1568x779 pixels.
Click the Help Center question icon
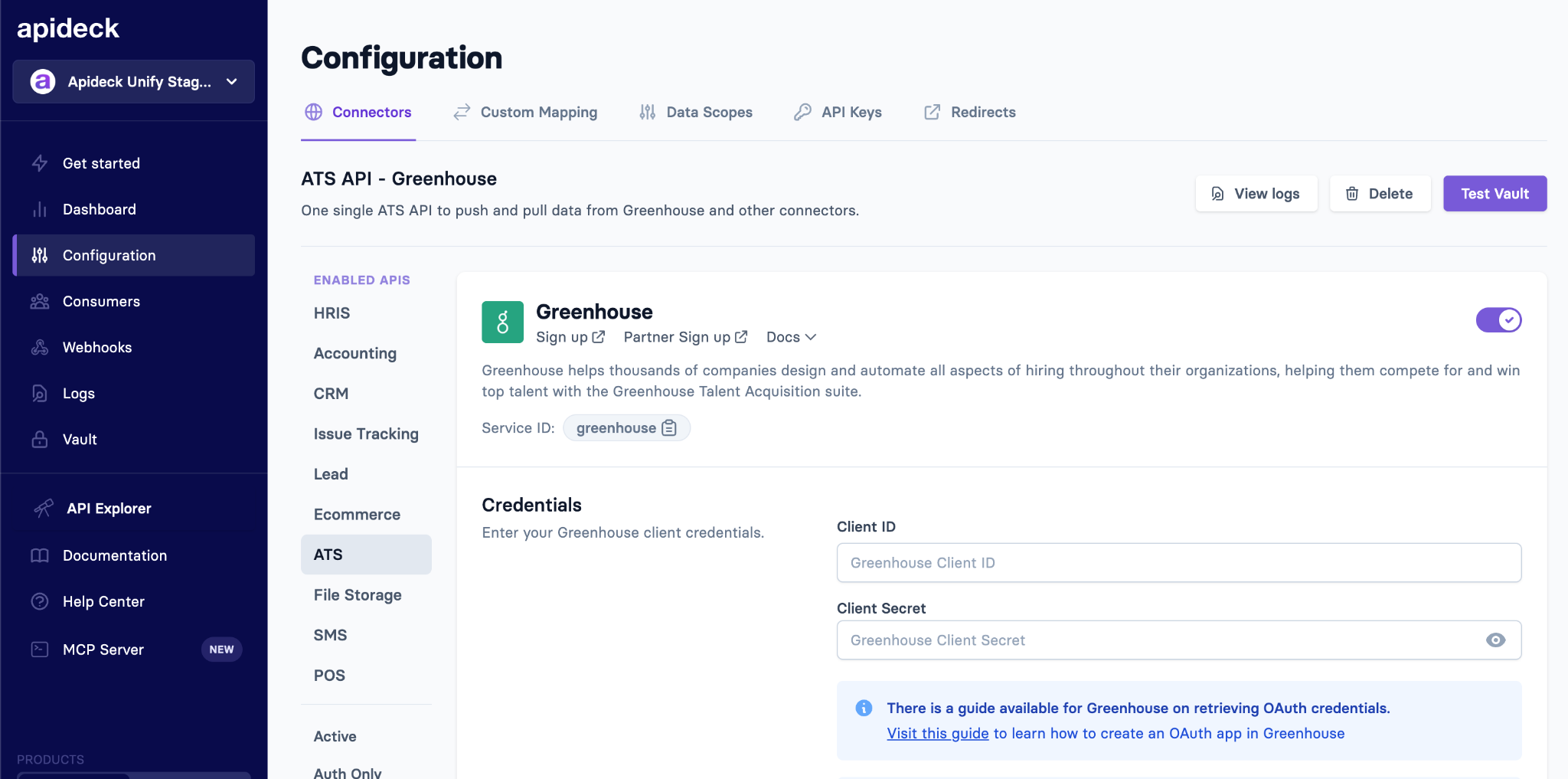[40, 601]
